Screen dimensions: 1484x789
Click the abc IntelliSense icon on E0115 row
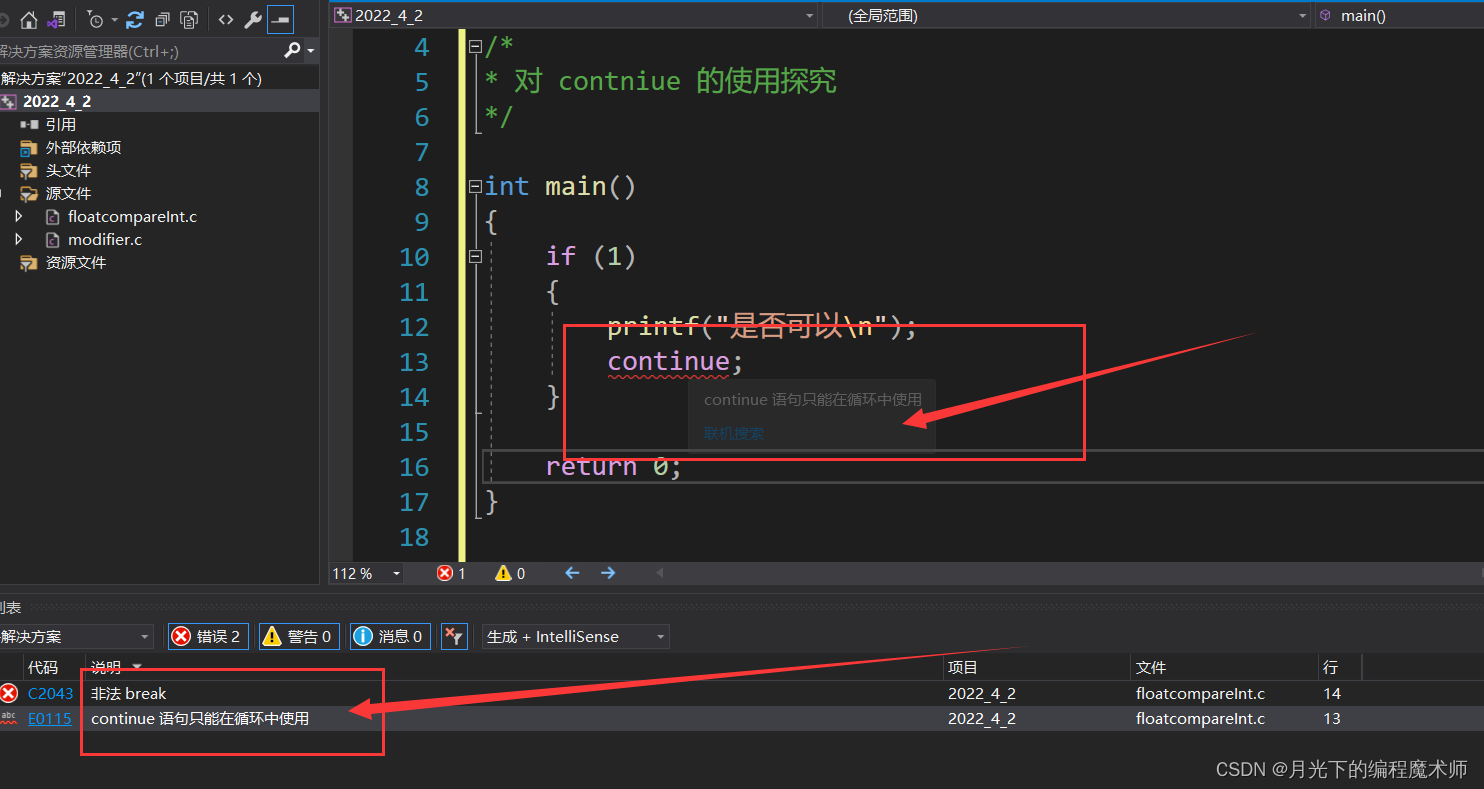coord(9,718)
